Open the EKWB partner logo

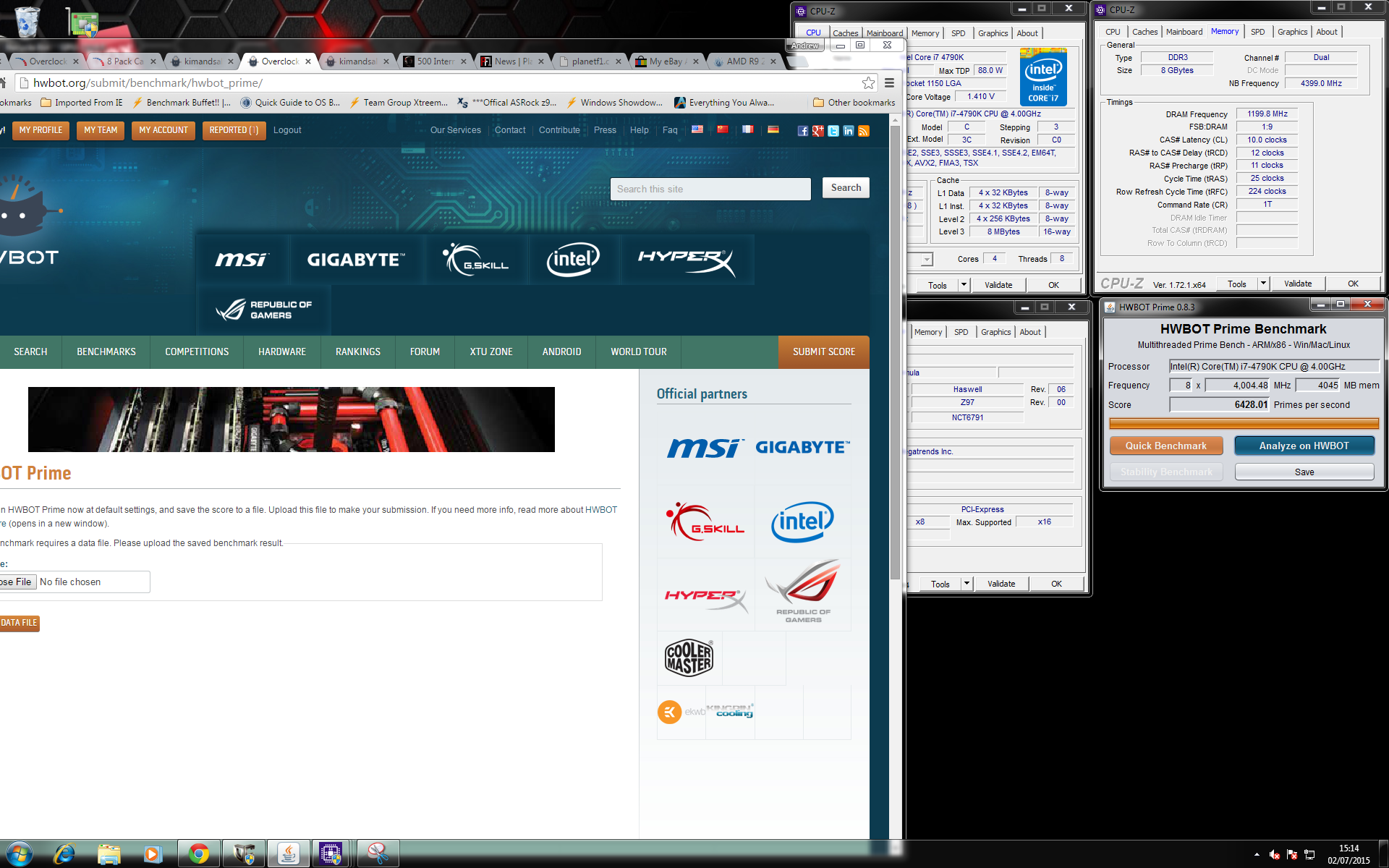pyautogui.click(x=681, y=712)
